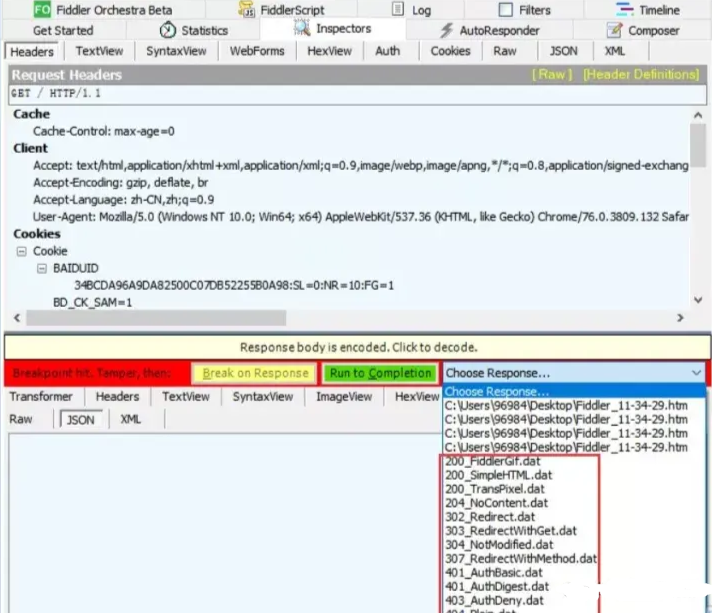Click the AutoResponder lightning bolt icon
Image resolution: width=712 pixels, height=613 pixels.
[446, 30]
